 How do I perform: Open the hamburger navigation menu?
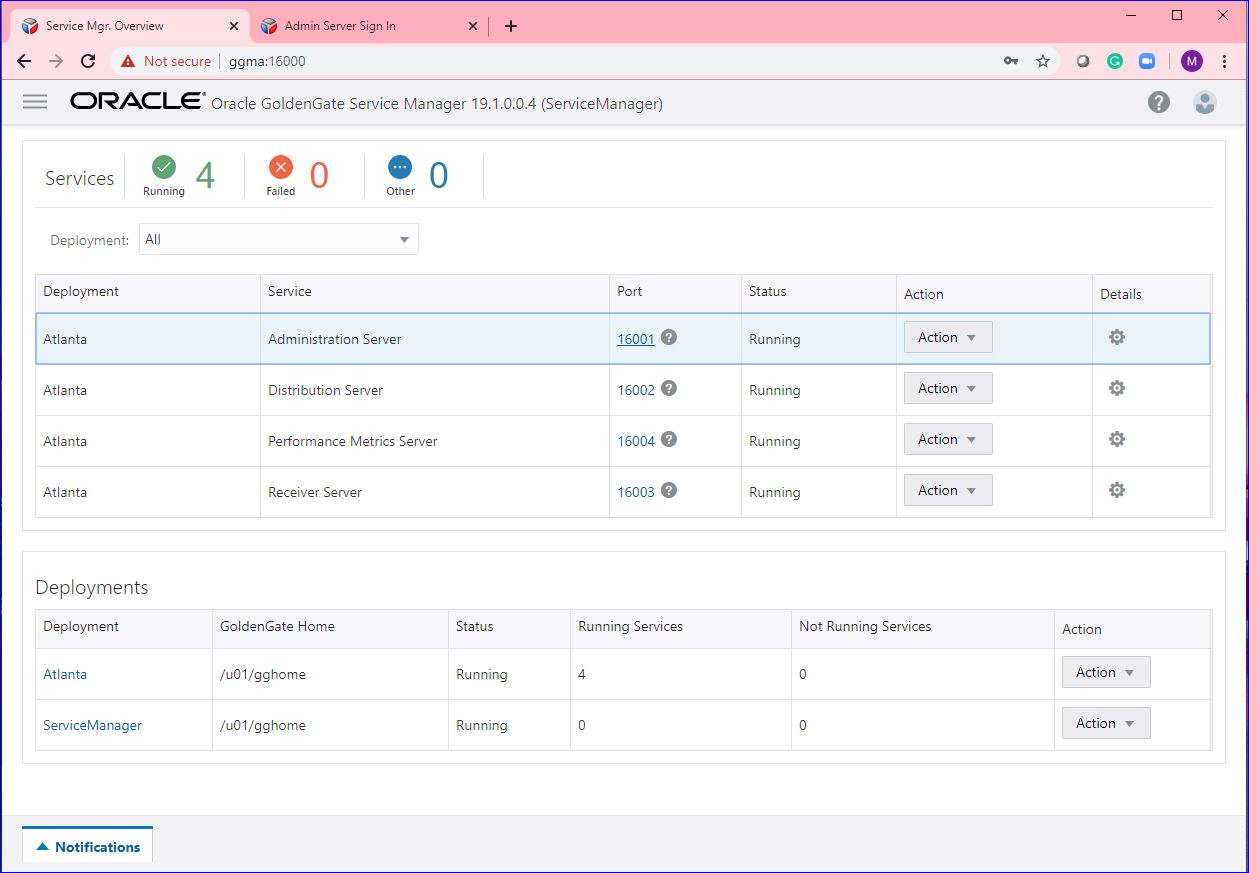coord(35,102)
